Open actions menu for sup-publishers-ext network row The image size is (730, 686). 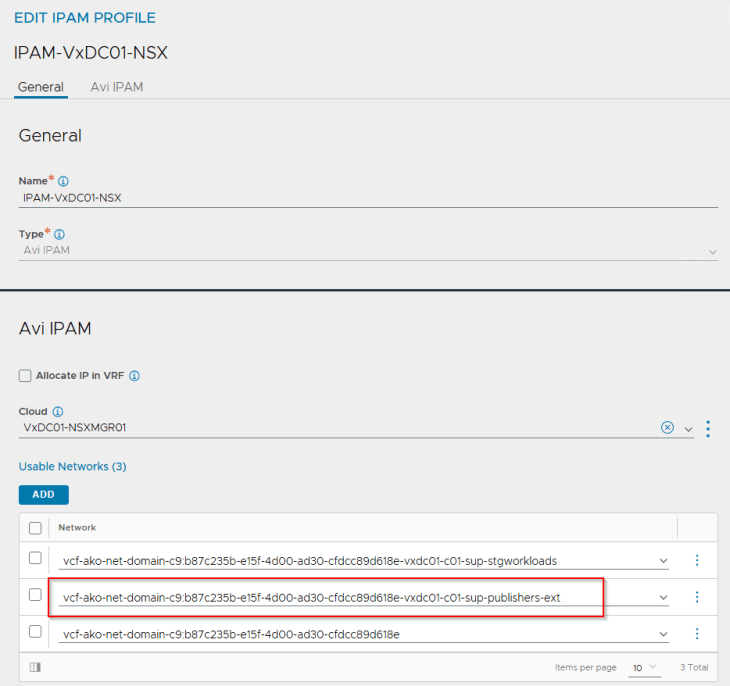(697, 597)
